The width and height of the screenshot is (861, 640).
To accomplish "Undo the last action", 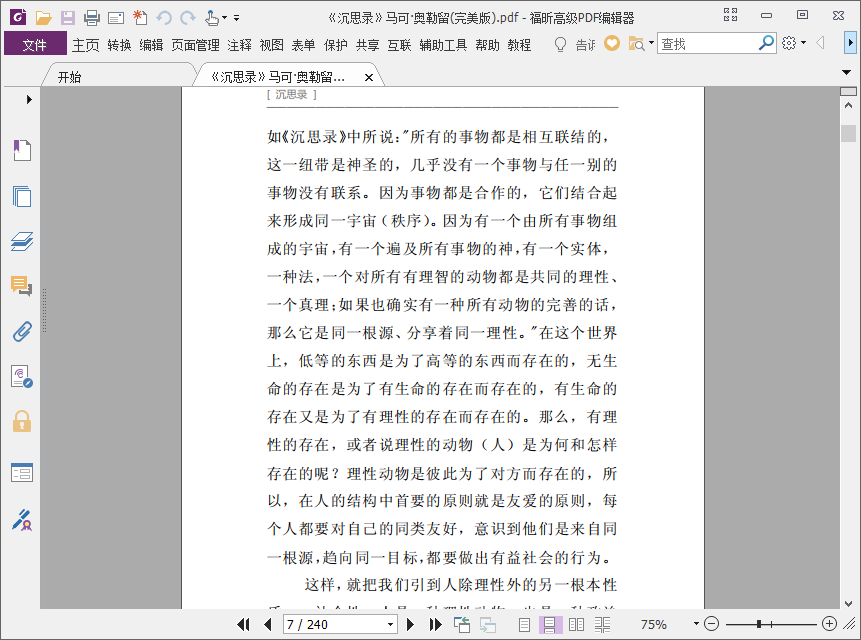I will point(164,18).
